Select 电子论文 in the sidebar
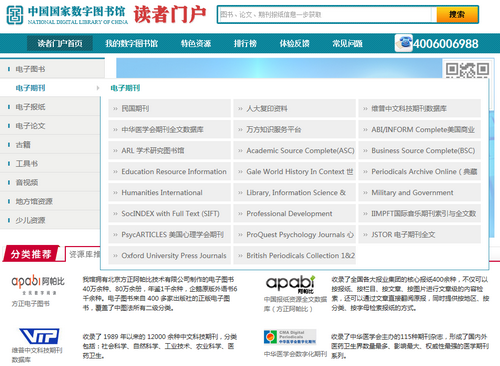500x366 pixels. point(50,126)
